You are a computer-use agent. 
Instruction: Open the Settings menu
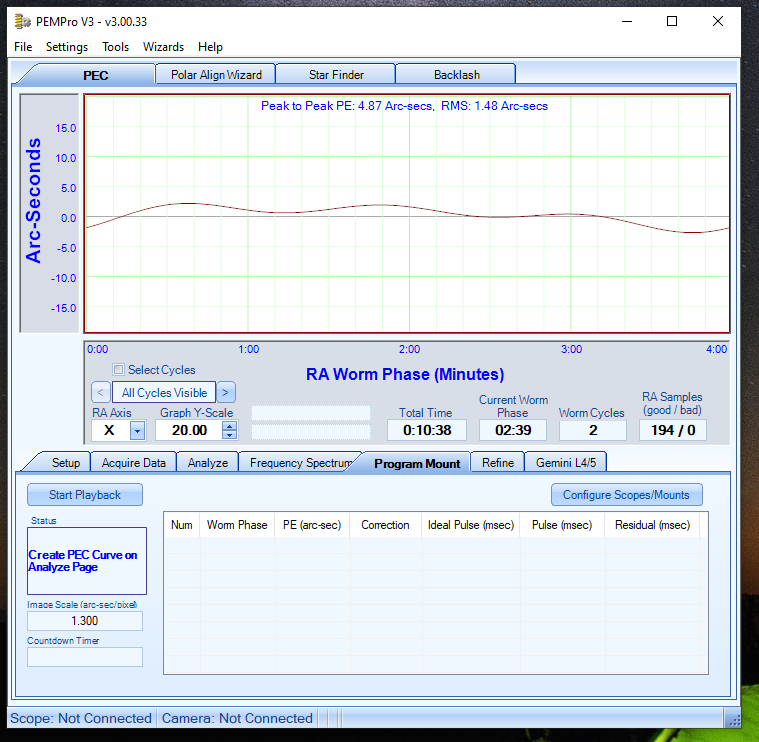click(67, 47)
